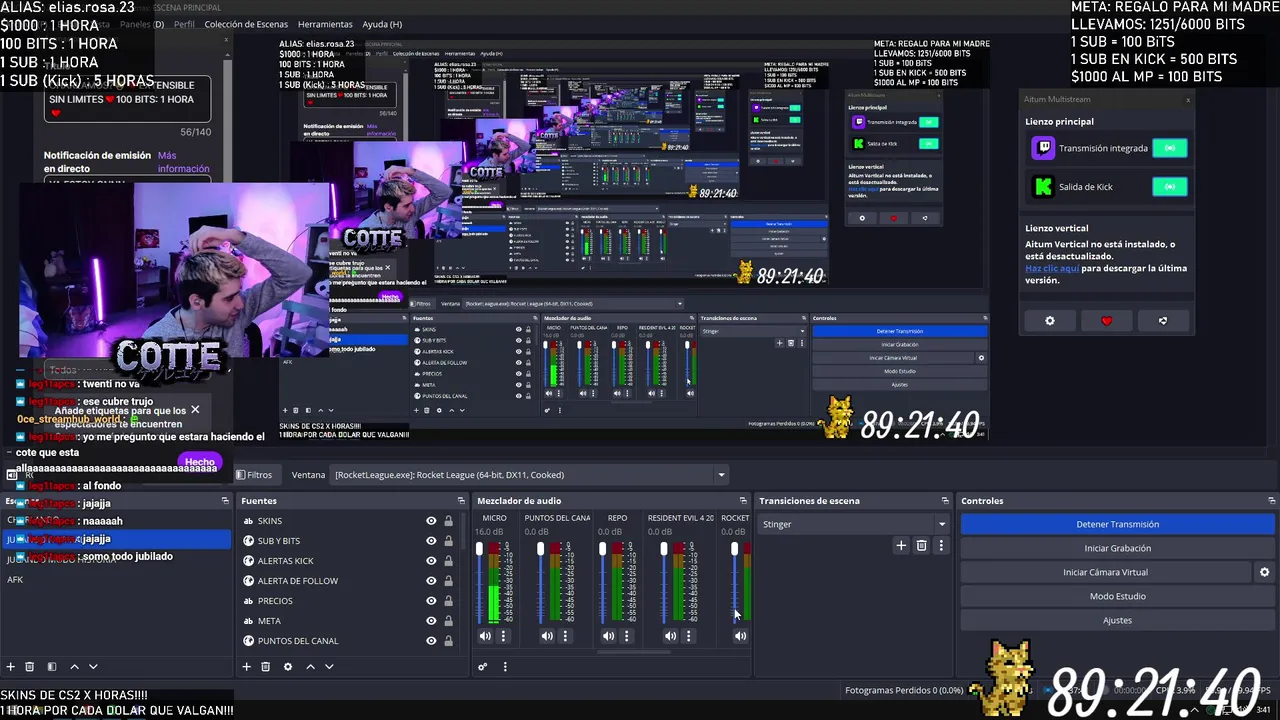
Task: Mute the RESIDENT EVIL 4 audio channel
Action: [671, 636]
